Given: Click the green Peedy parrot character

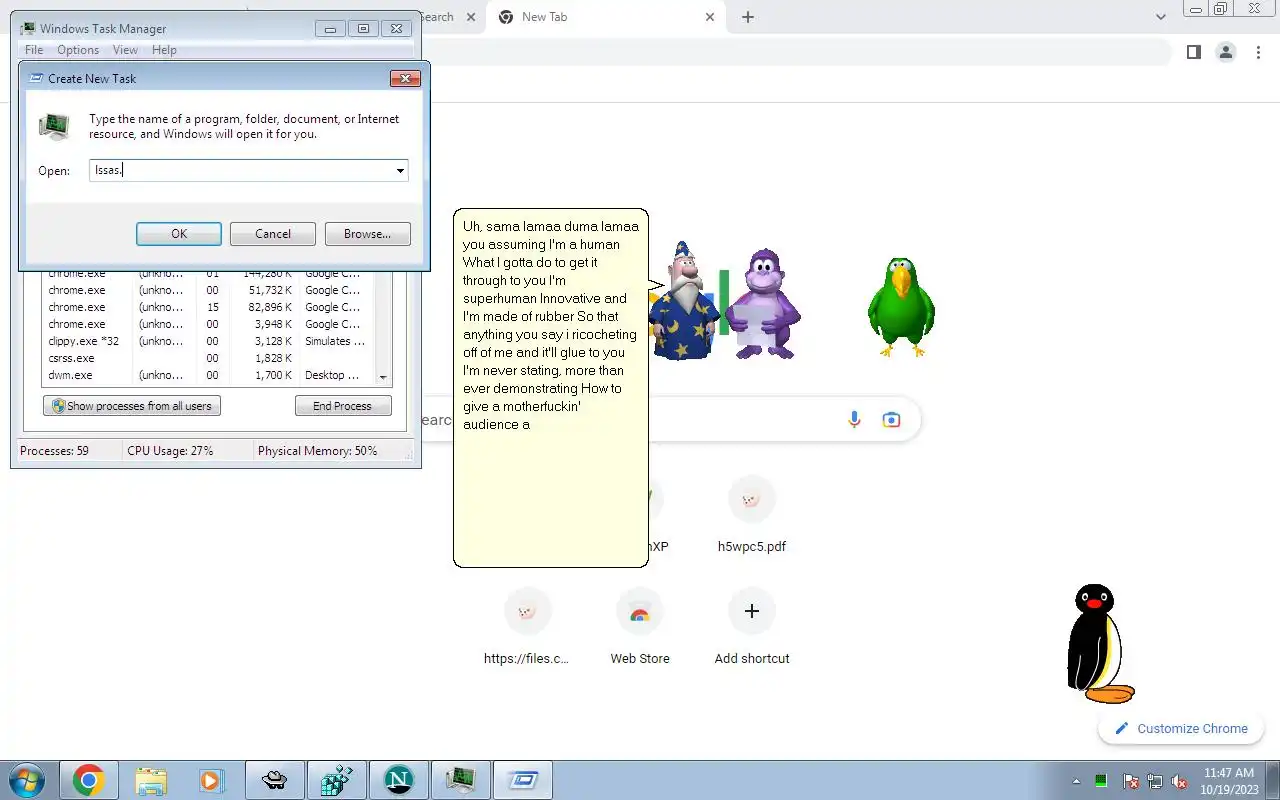Looking at the screenshot, I should 901,307.
